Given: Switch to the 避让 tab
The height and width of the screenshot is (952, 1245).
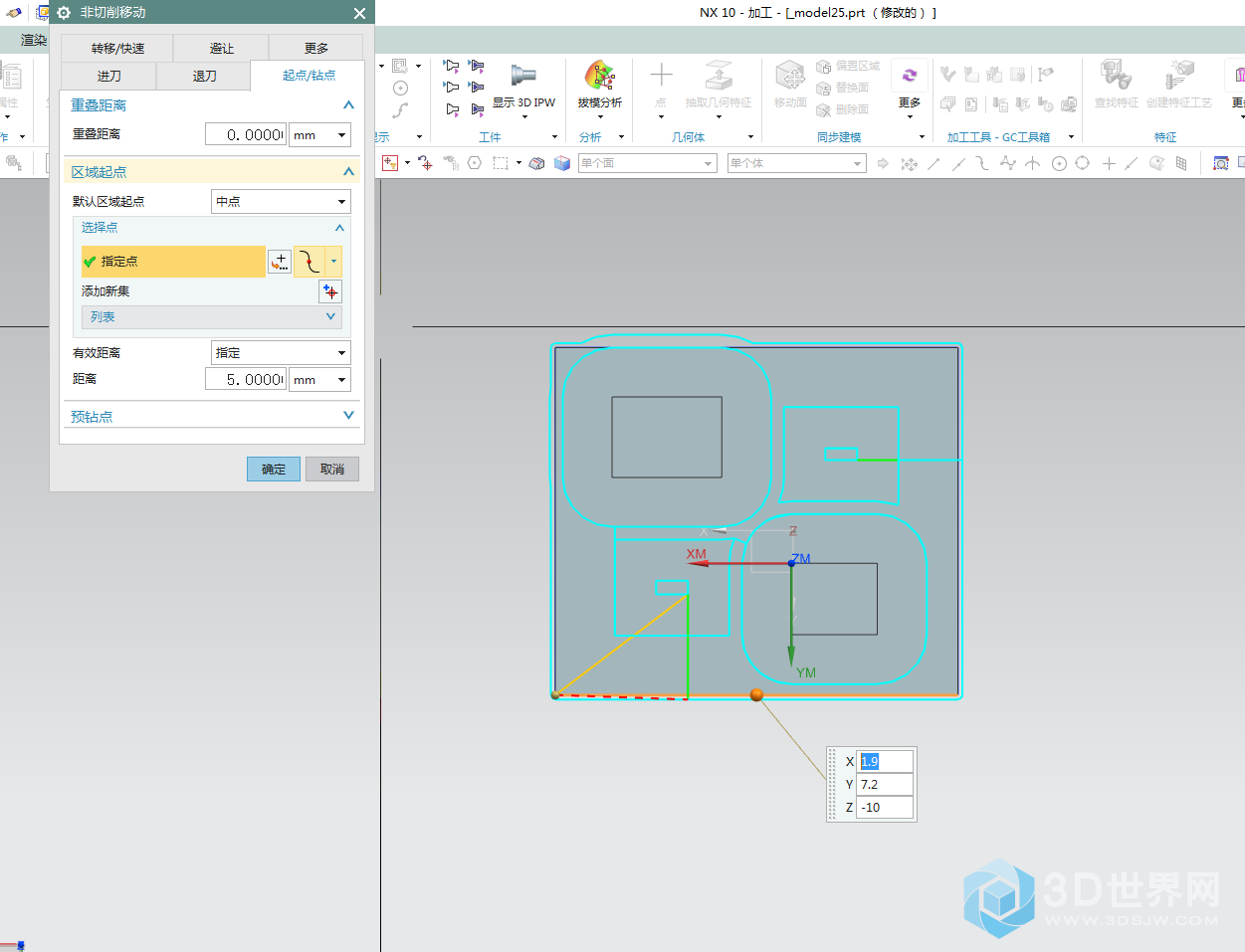Looking at the screenshot, I should [x=221, y=48].
